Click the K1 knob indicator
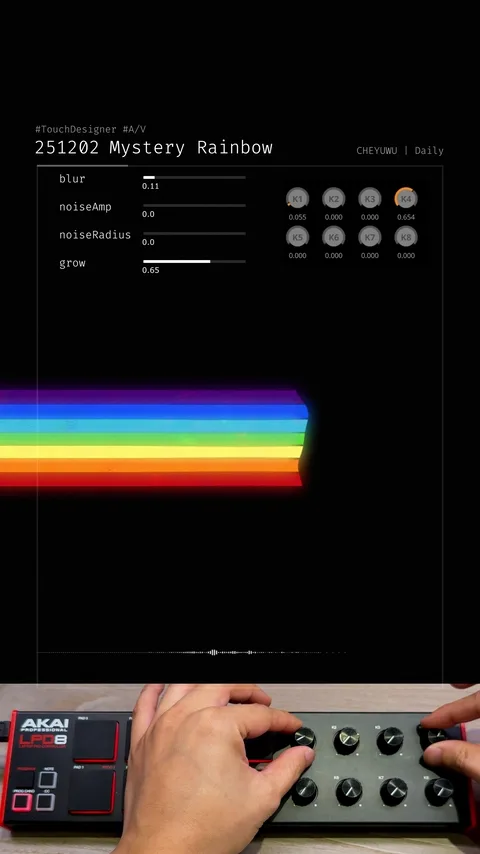Viewport: 480px width, 854px height. pos(297,198)
